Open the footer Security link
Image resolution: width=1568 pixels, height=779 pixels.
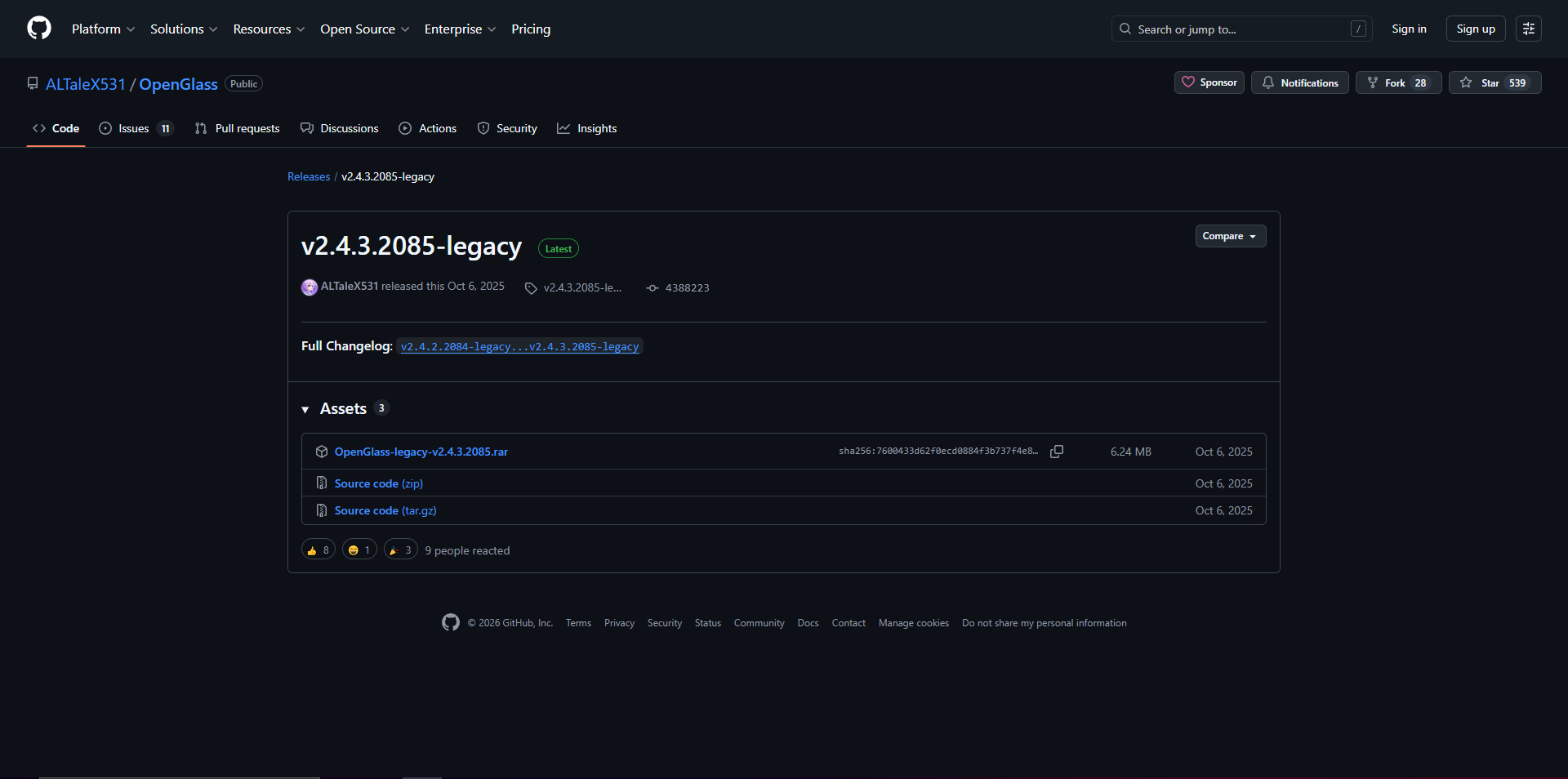point(665,623)
